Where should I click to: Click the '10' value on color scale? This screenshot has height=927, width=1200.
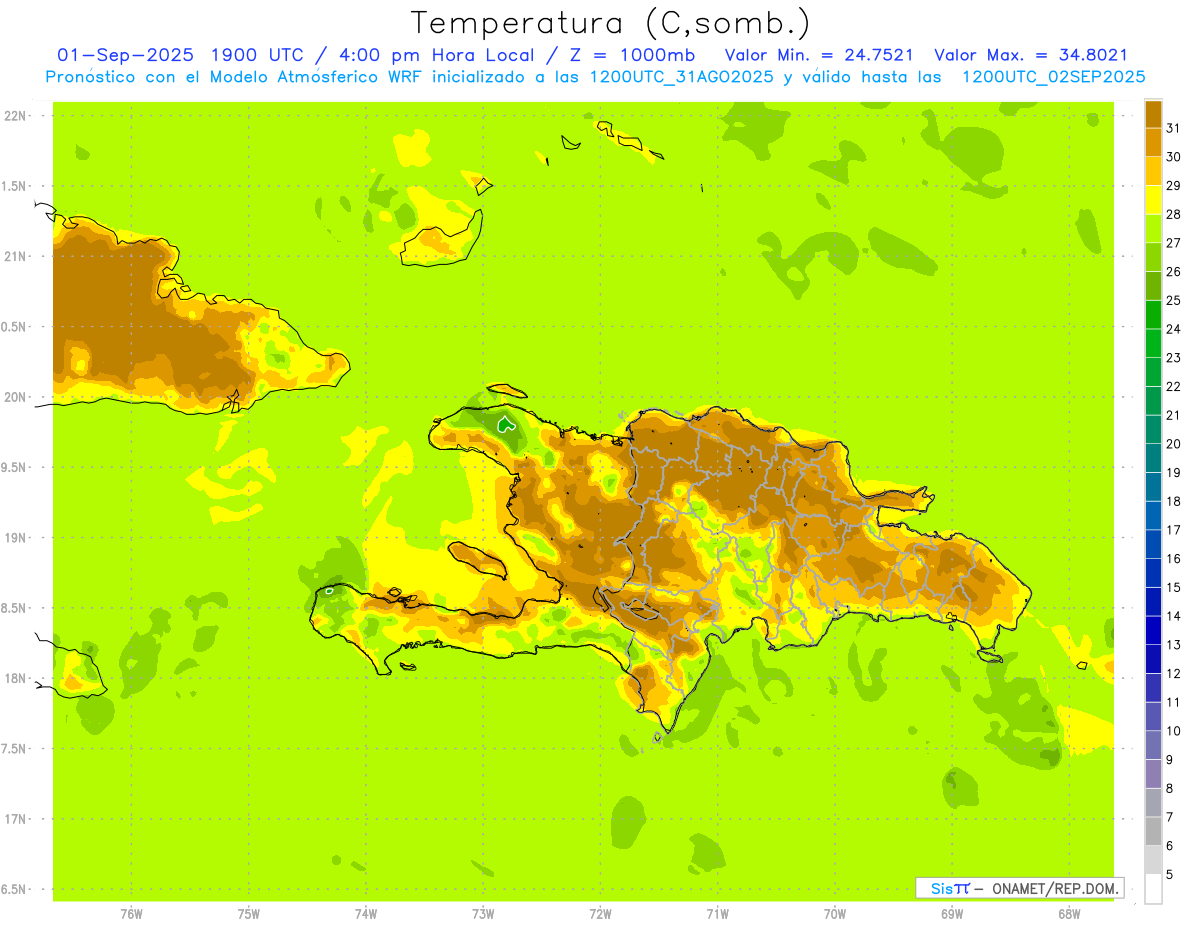coord(1174,731)
